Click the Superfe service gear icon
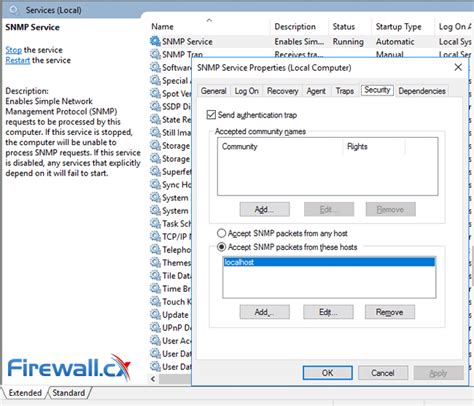 pos(155,171)
